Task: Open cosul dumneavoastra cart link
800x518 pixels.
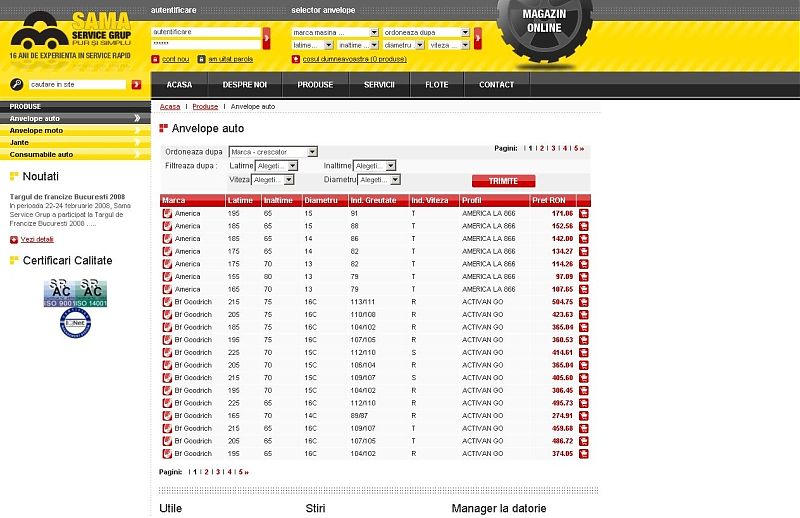Action: (x=355, y=59)
